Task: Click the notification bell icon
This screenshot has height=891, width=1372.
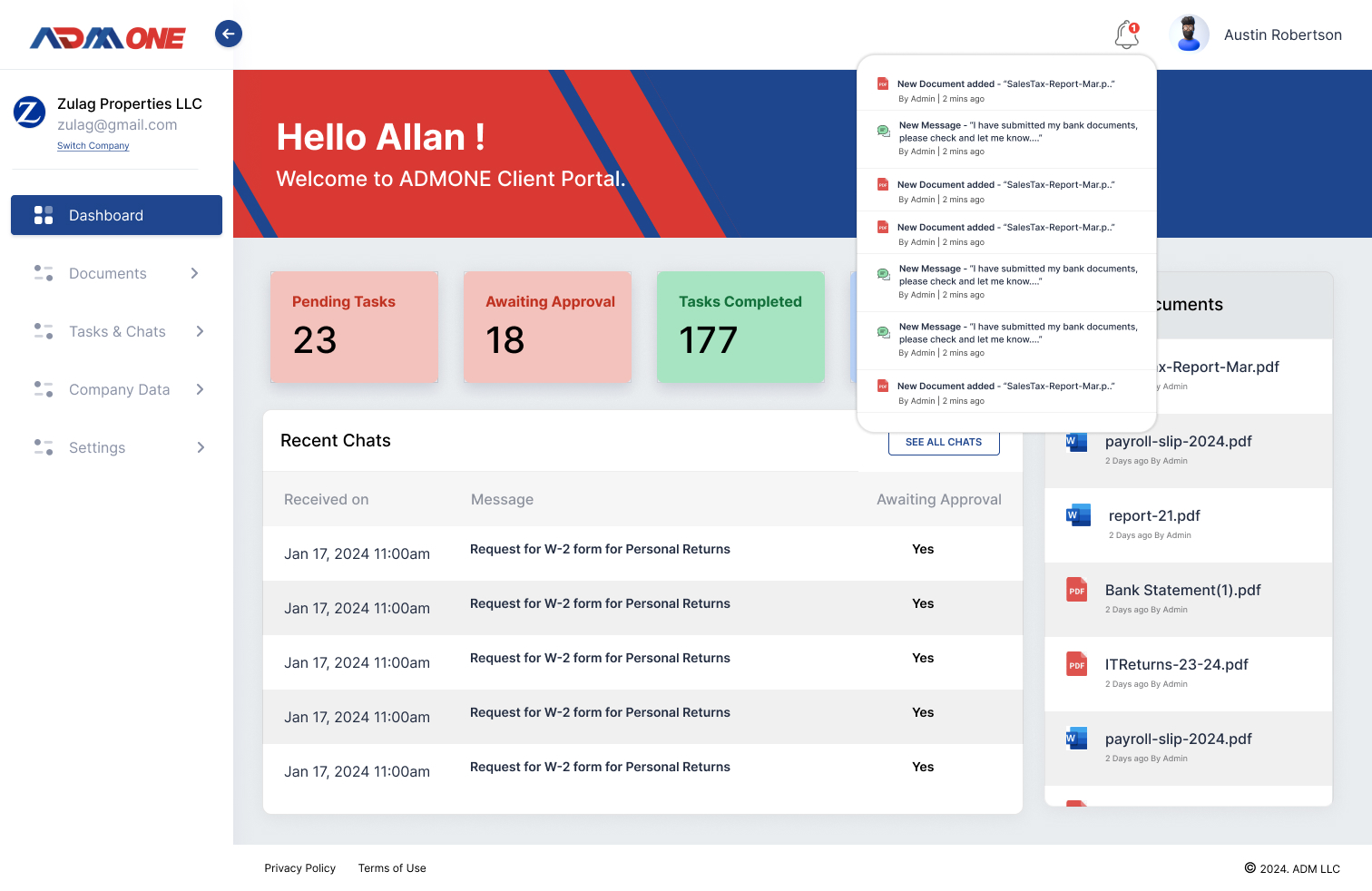Action: pos(1126,34)
